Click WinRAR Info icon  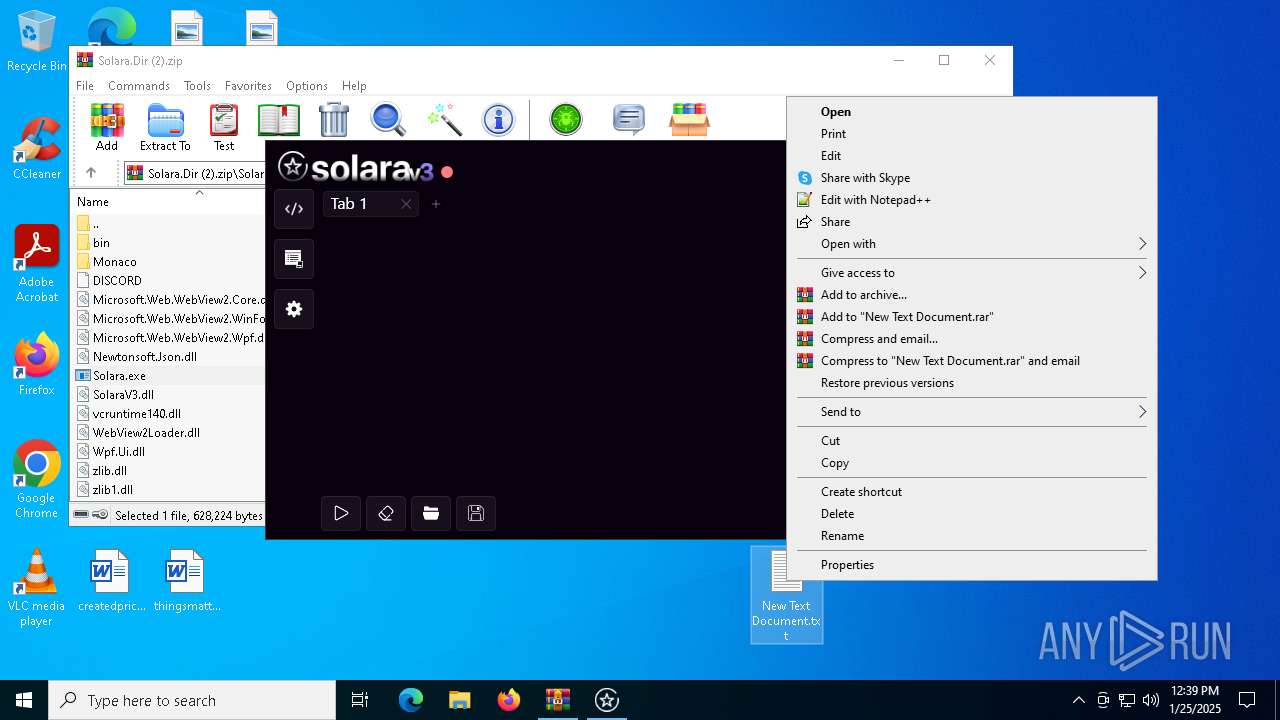point(498,120)
